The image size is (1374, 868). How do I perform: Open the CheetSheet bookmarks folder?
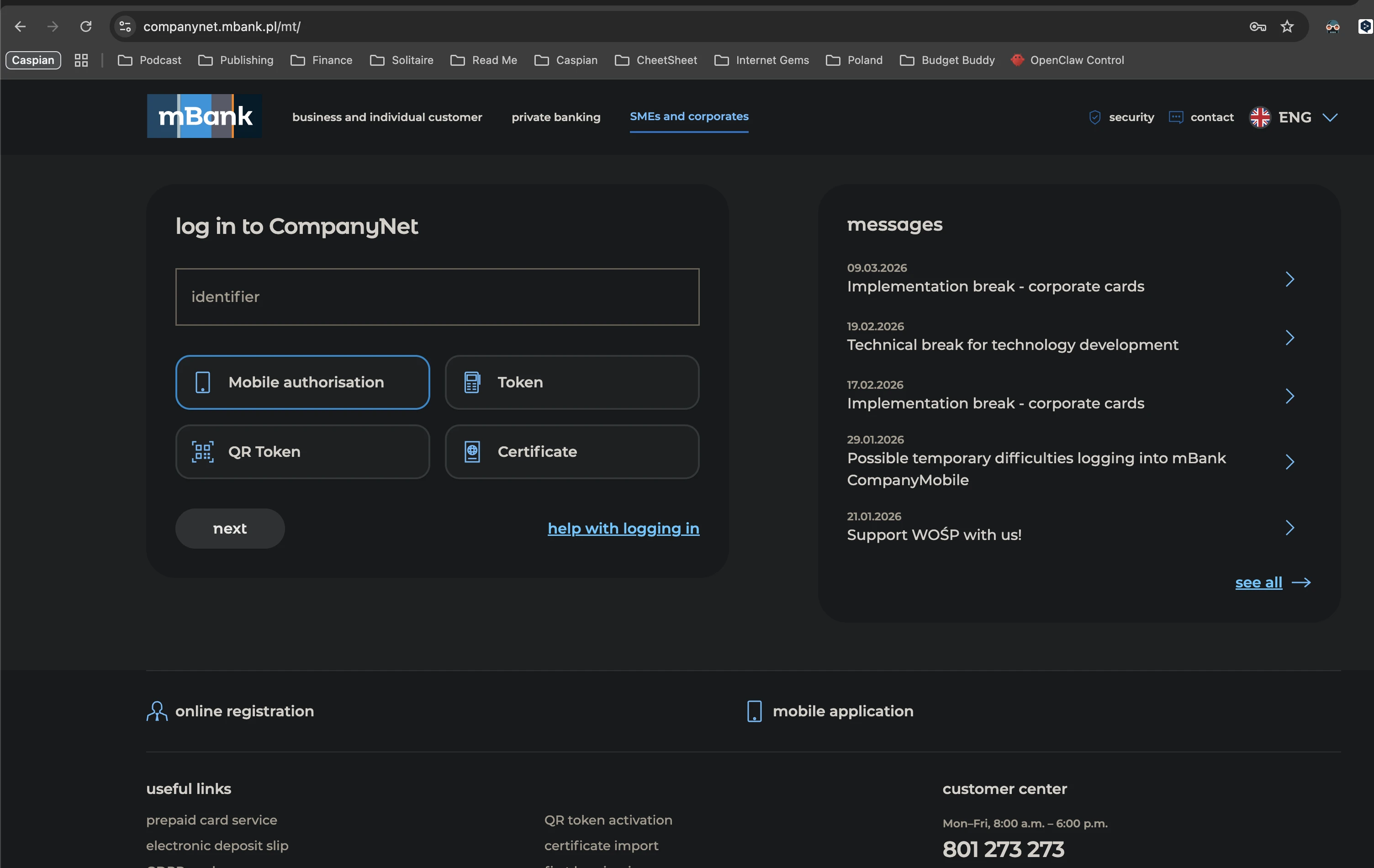[656, 60]
